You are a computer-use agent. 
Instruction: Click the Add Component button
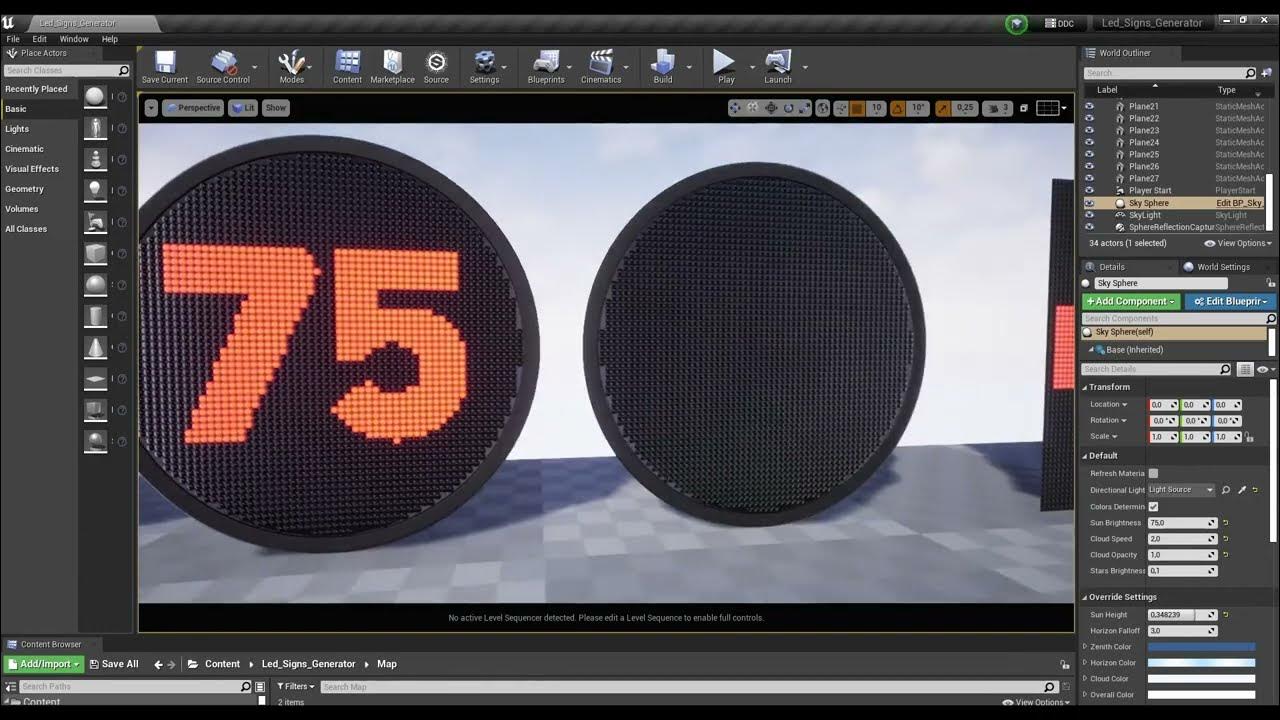(1132, 301)
